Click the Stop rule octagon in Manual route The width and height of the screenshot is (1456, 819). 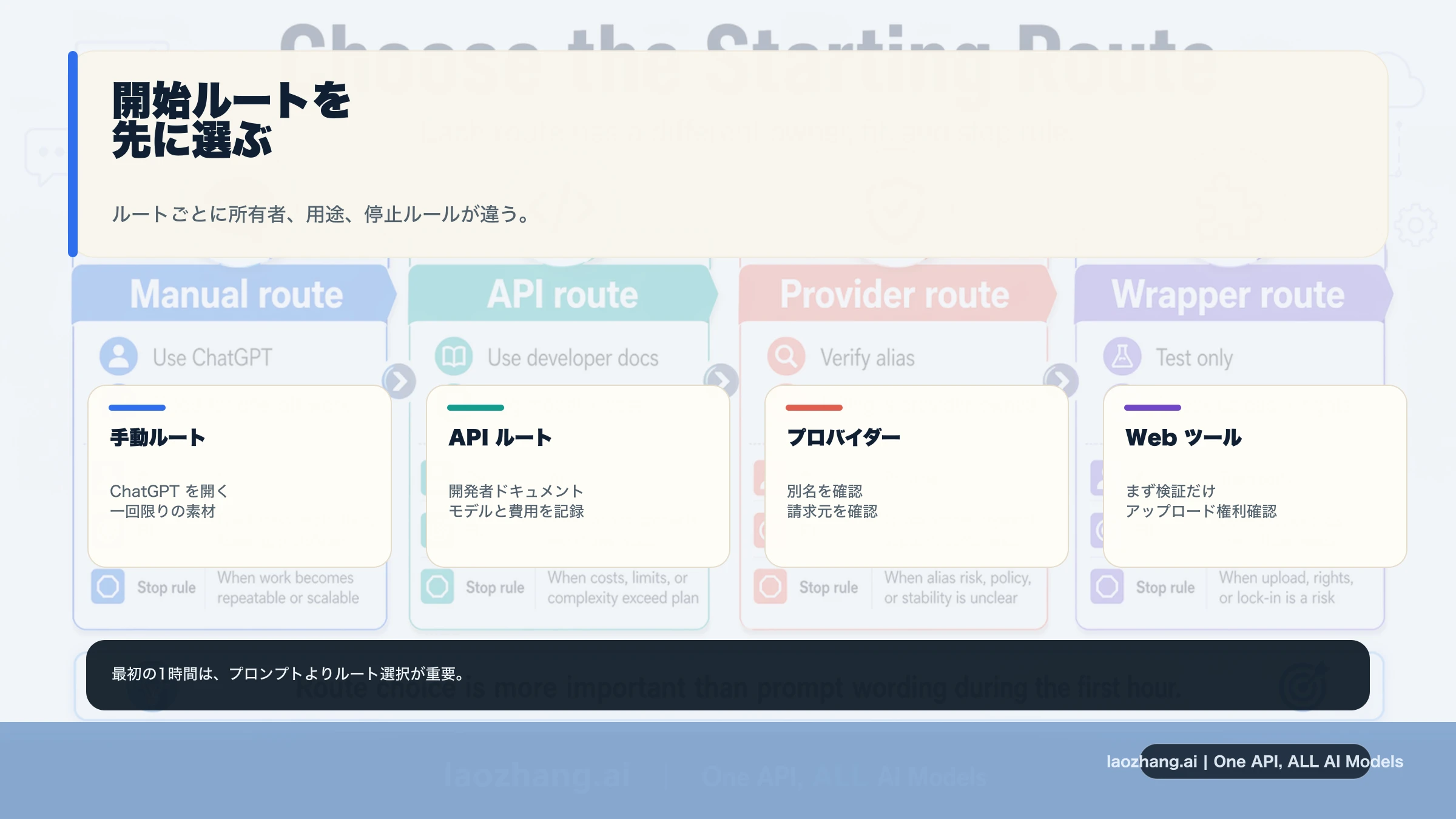coord(108,587)
